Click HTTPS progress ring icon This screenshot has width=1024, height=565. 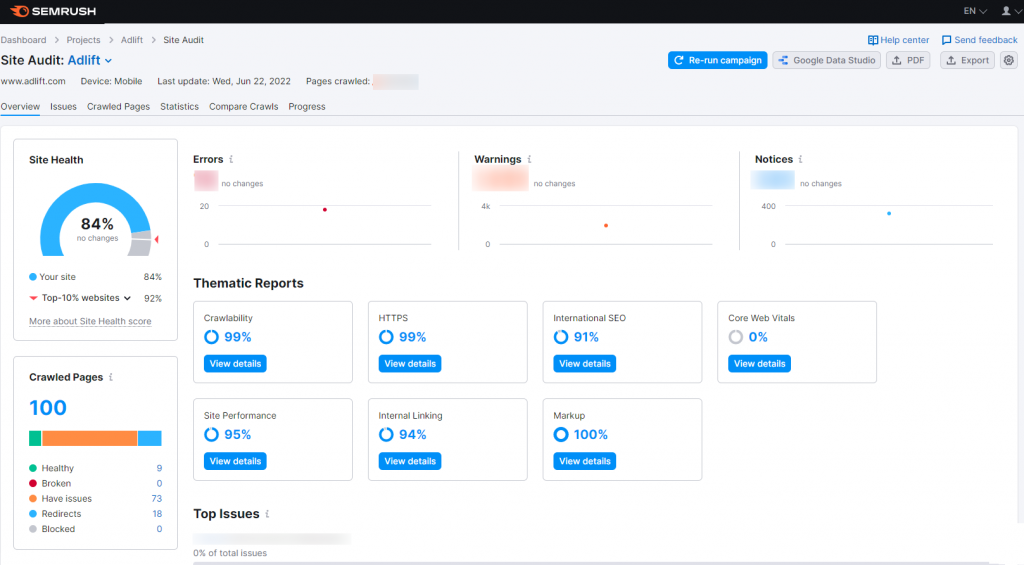coord(386,337)
